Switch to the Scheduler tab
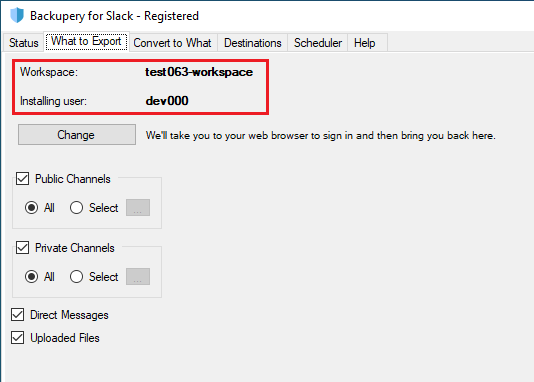The width and height of the screenshot is (534, 382). point(318,43)
